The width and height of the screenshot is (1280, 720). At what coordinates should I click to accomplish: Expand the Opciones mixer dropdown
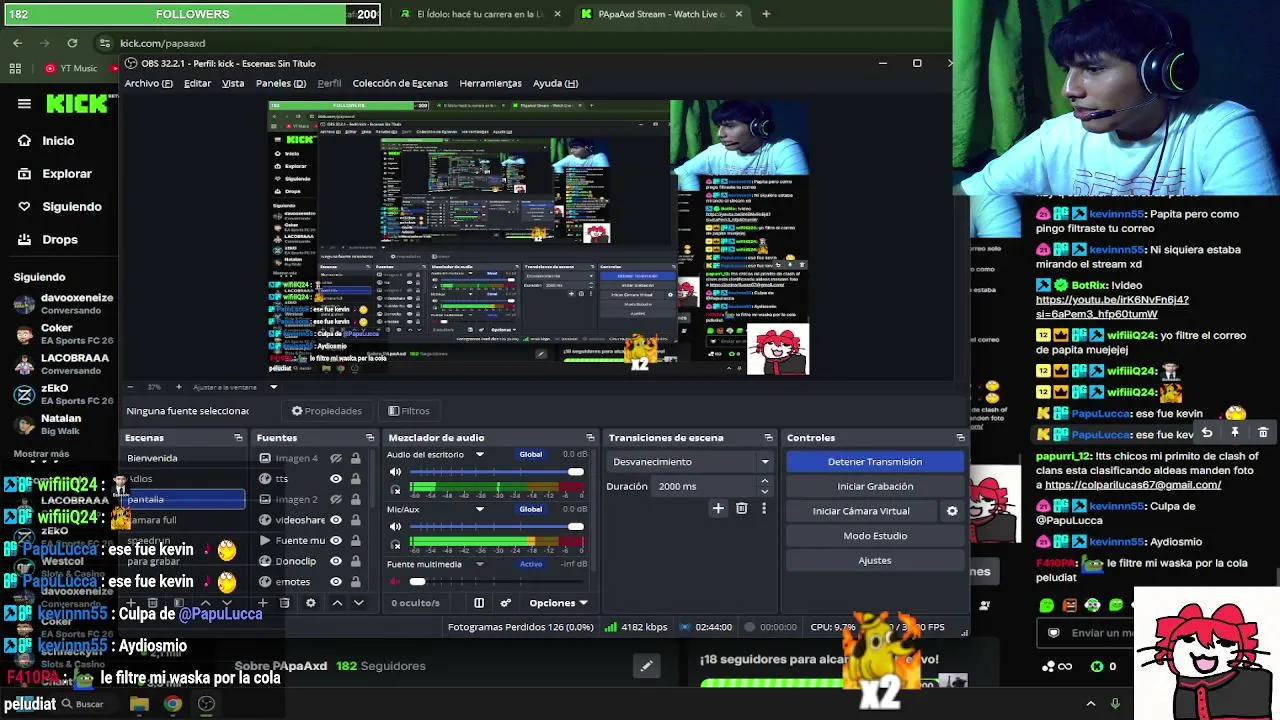(x=559, y=603)
